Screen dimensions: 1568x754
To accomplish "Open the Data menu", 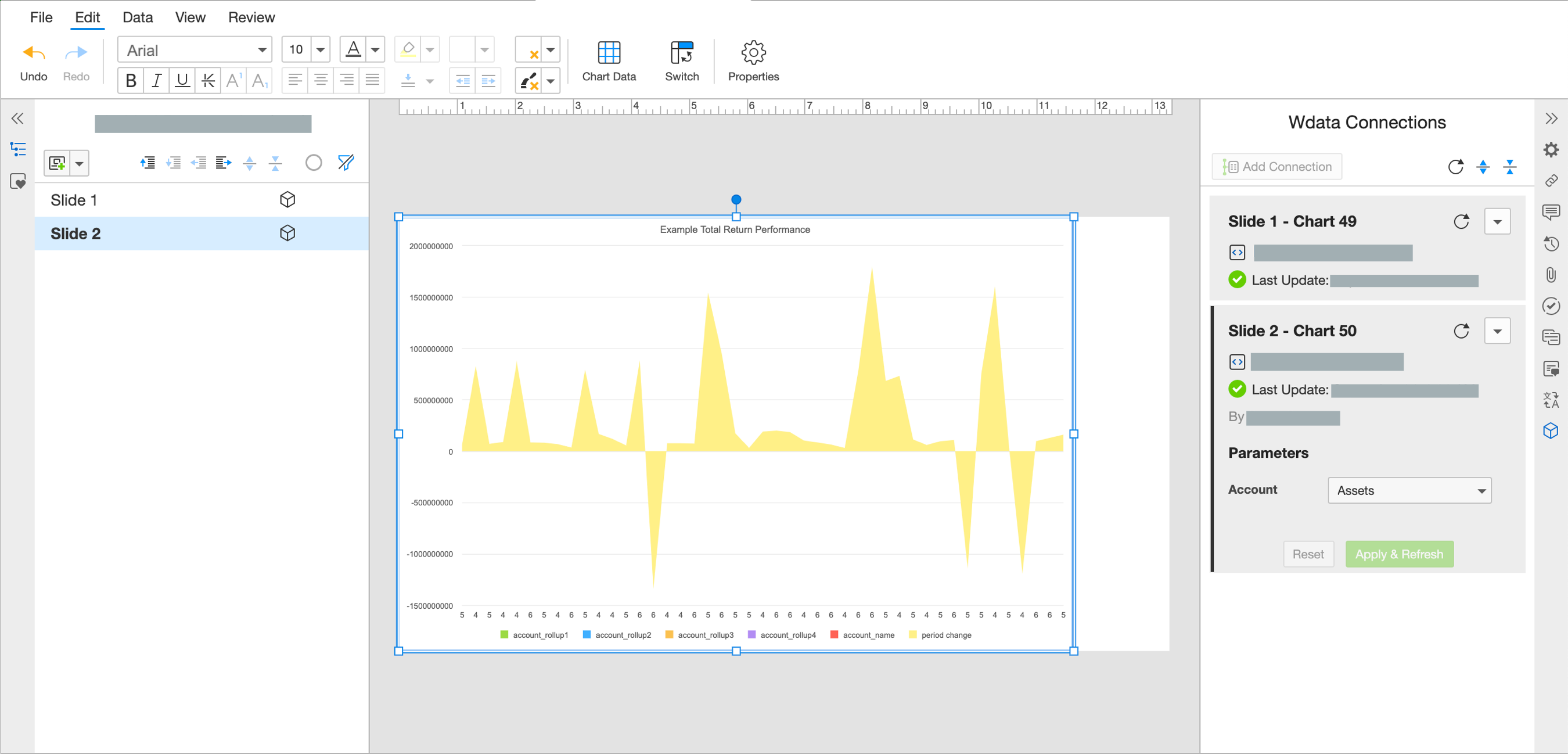I will [x=138, y=17].
